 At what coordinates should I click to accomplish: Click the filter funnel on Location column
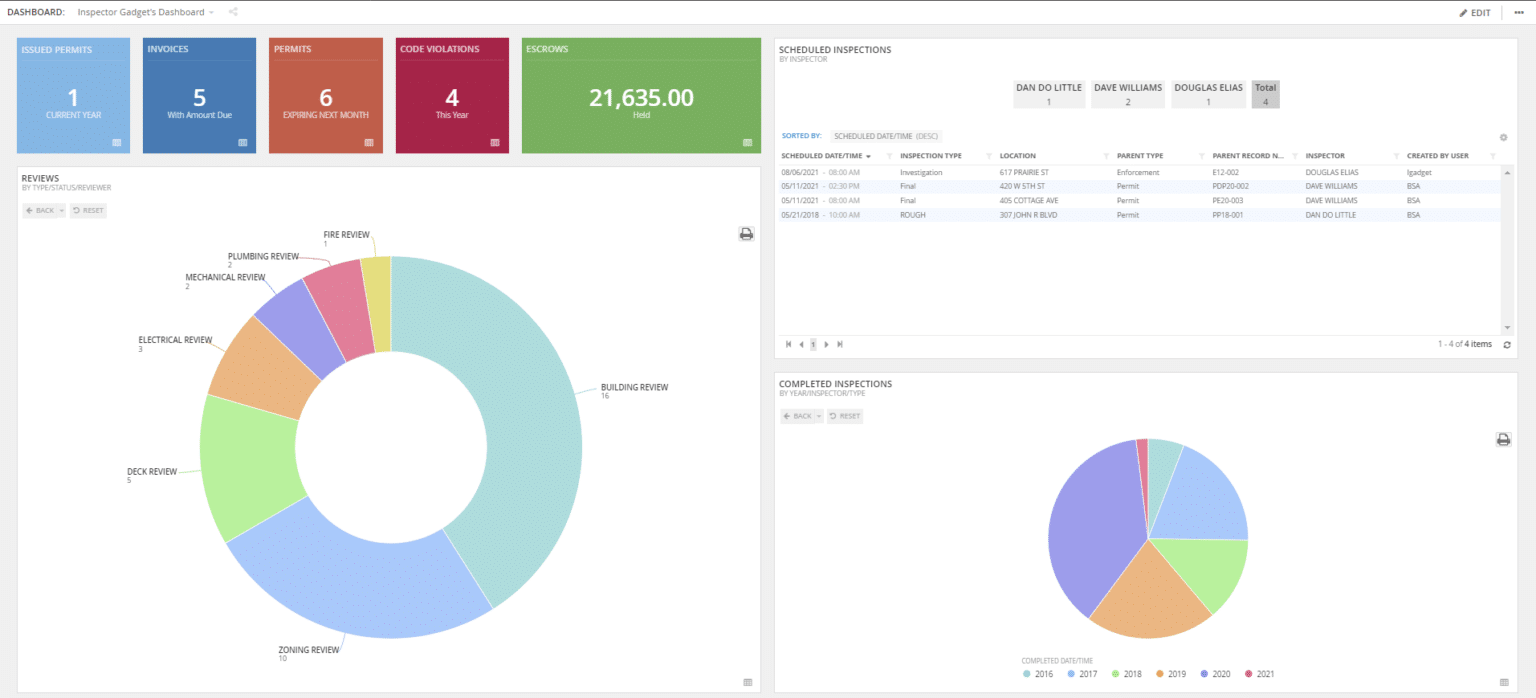tap(1106, 155)
